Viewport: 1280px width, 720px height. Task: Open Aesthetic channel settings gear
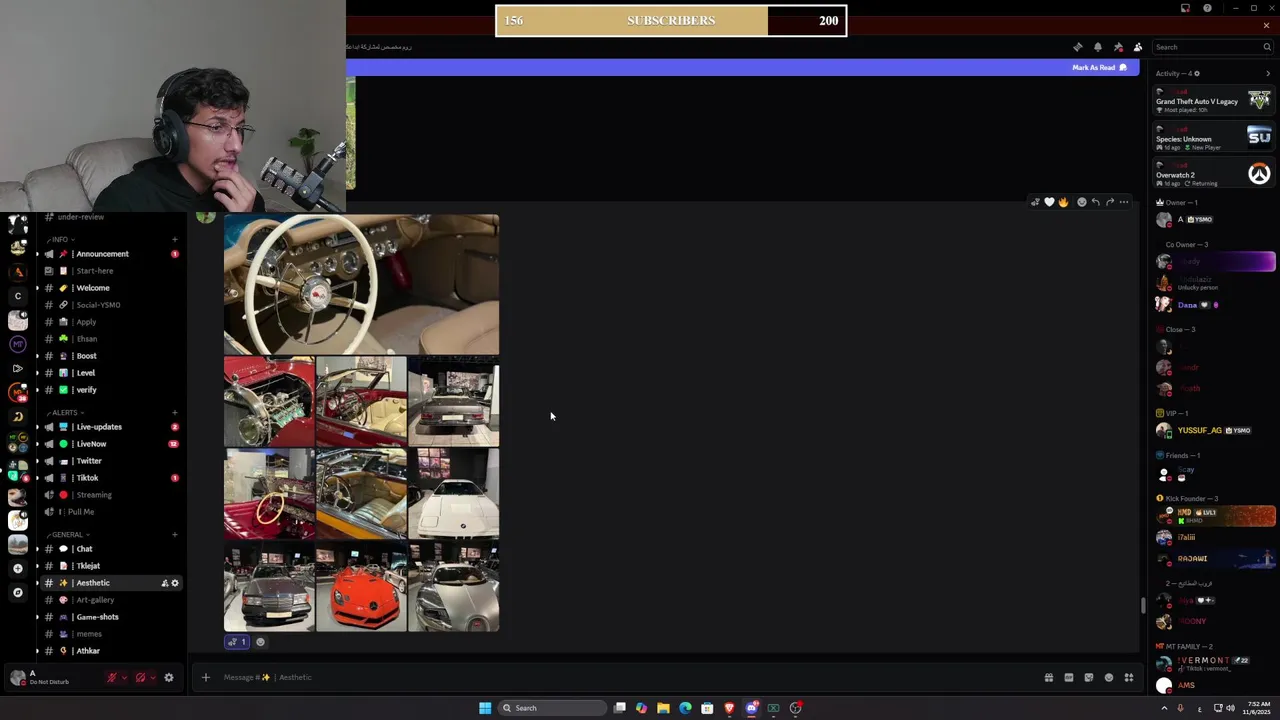pyautogui.click(x=175, y=583)
